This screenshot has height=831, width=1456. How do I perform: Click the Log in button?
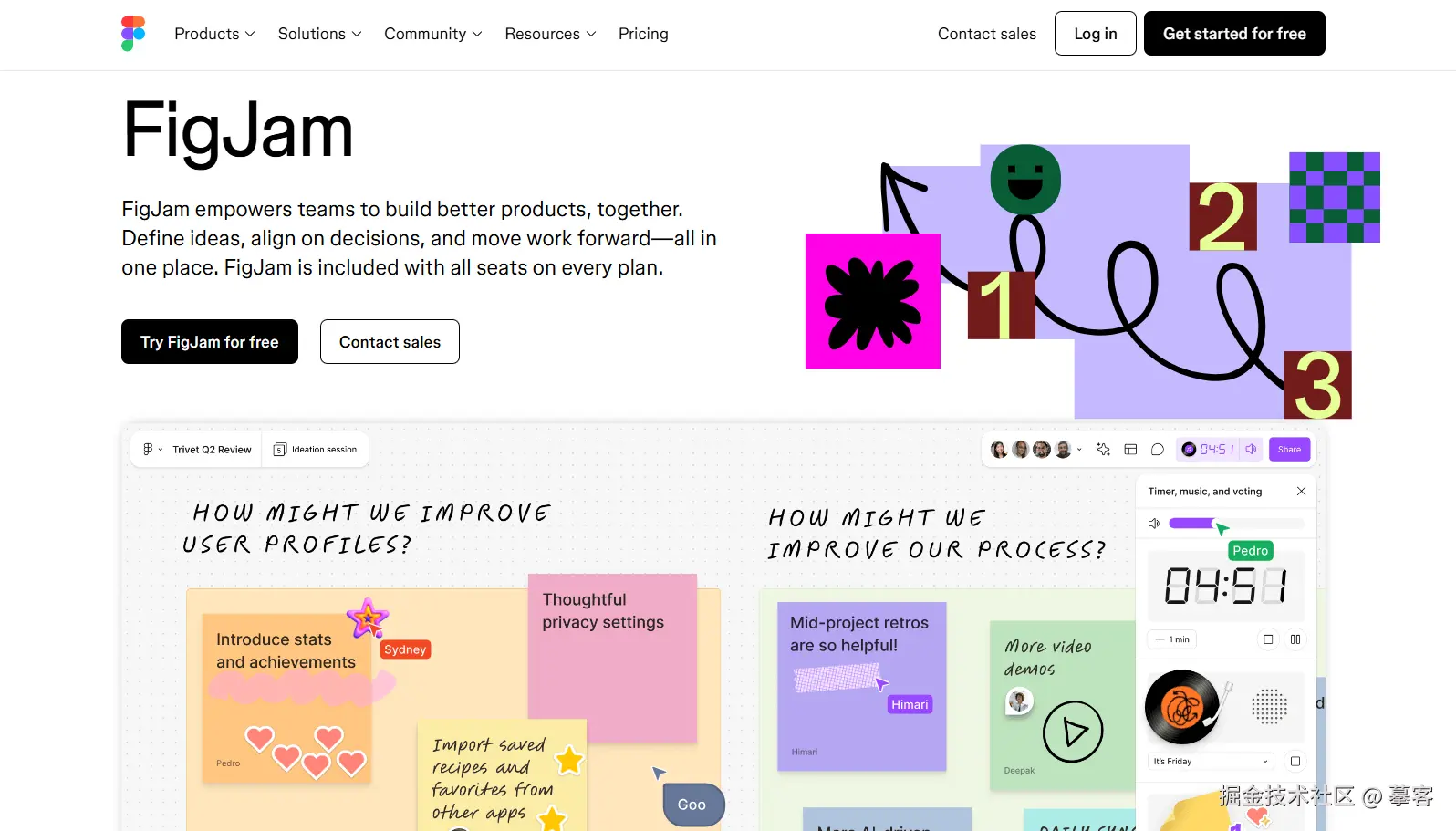pos(1095,34)
